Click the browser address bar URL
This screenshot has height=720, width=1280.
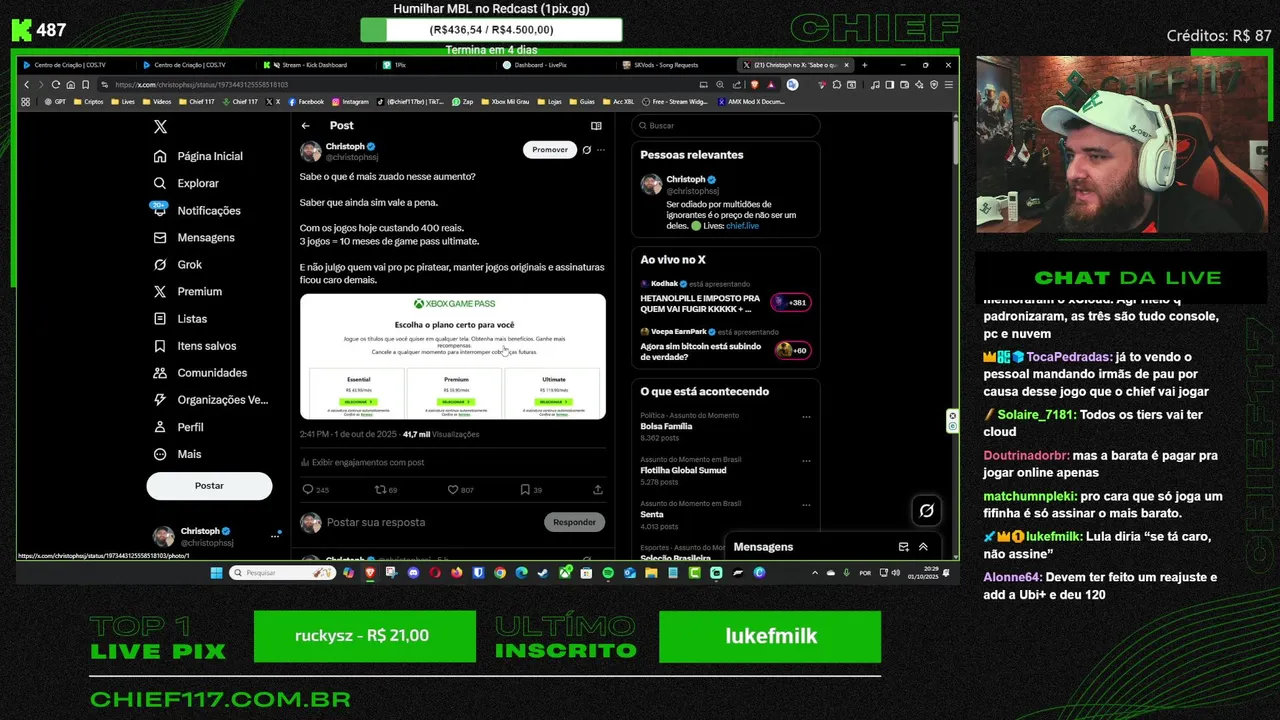(201, 85)
